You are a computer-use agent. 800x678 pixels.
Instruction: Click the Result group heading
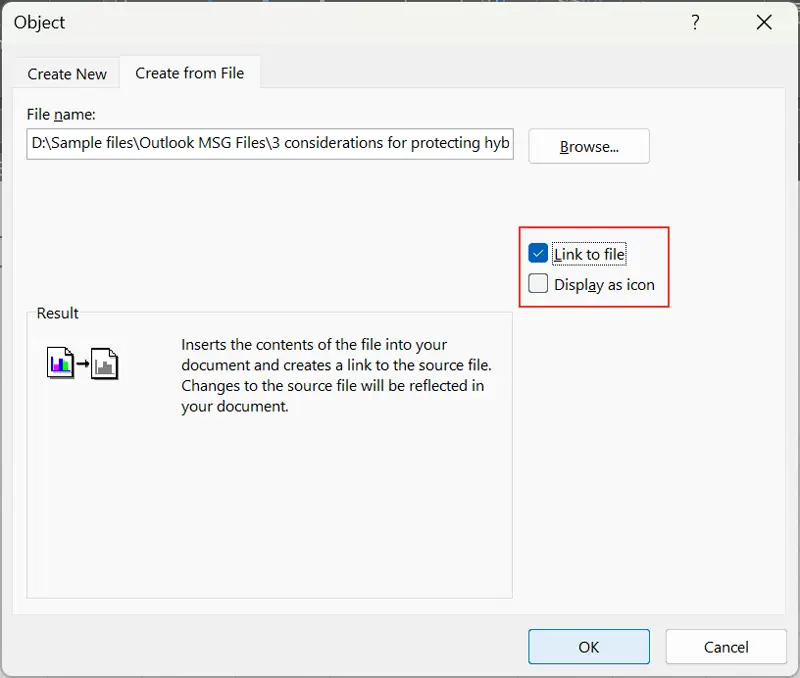click(58, 313)
